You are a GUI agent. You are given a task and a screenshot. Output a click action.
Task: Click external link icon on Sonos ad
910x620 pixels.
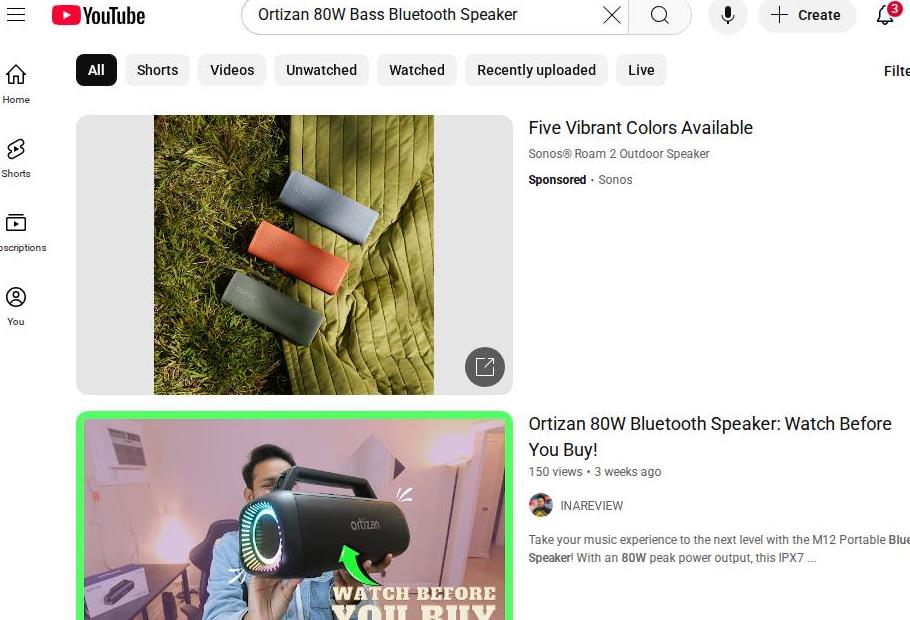485,366
